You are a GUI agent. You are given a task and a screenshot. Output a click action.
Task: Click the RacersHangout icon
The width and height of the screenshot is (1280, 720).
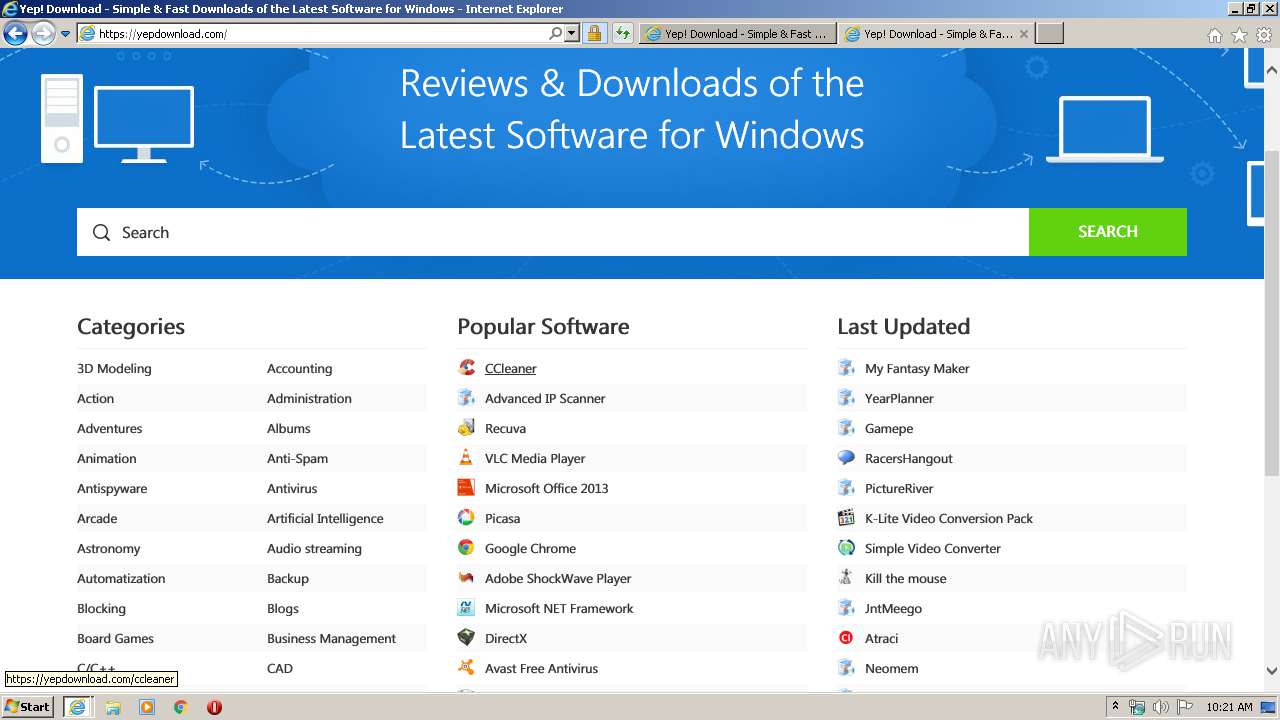pos(846,458)
